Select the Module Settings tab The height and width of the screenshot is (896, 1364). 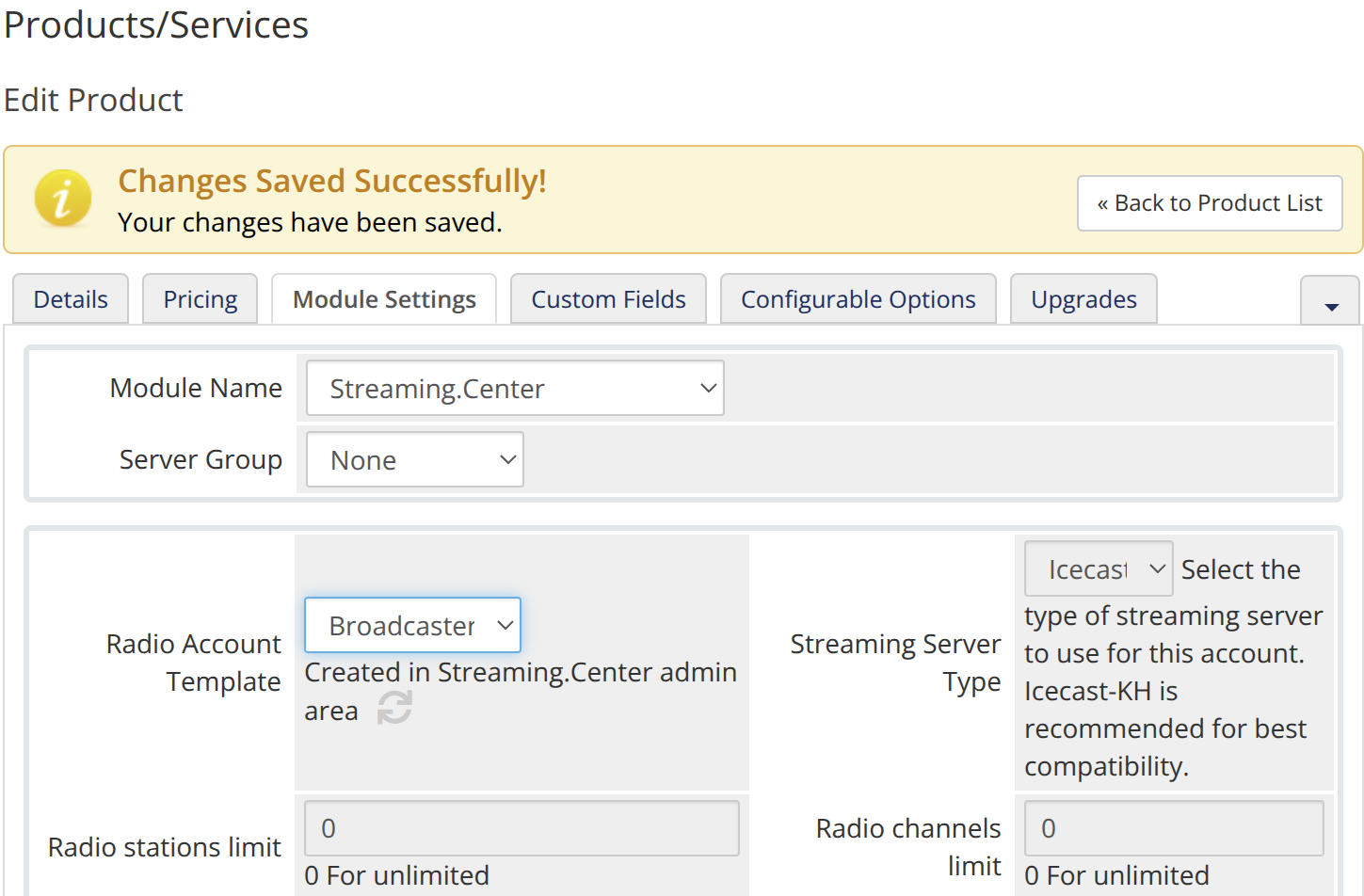pyautogui.click(x=384, y=299)
